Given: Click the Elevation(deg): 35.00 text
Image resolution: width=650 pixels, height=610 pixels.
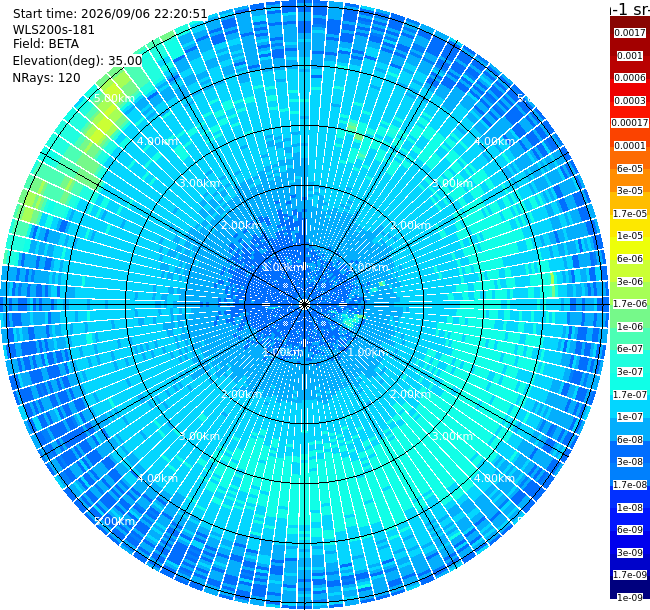Looking at the screenshot, I should click(x=78, y=61).
